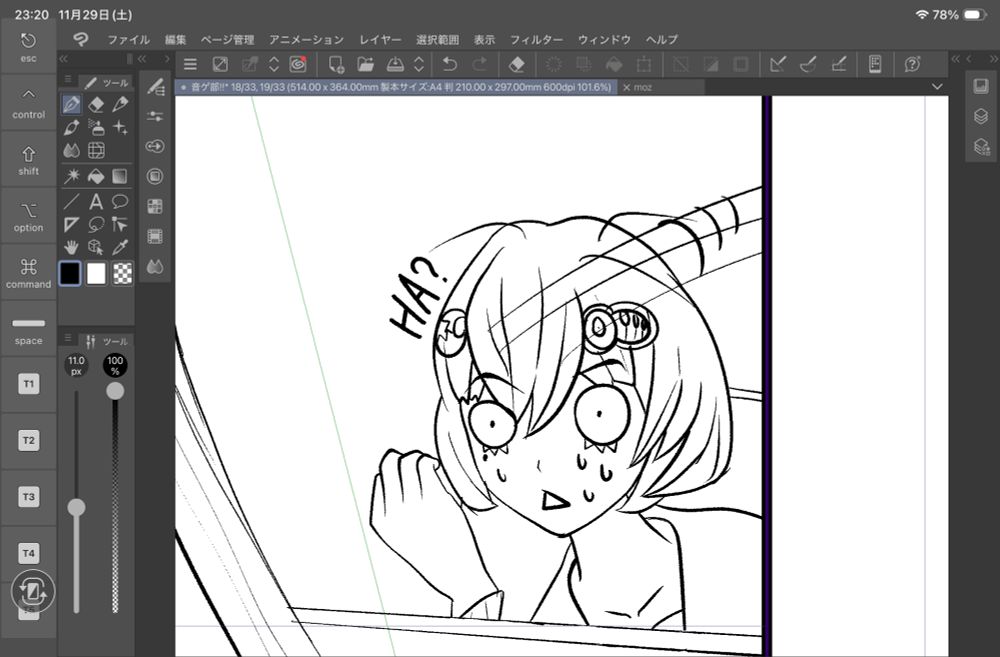Toggle the canvas fit-to-screen icon in command bar

(220, 64)
